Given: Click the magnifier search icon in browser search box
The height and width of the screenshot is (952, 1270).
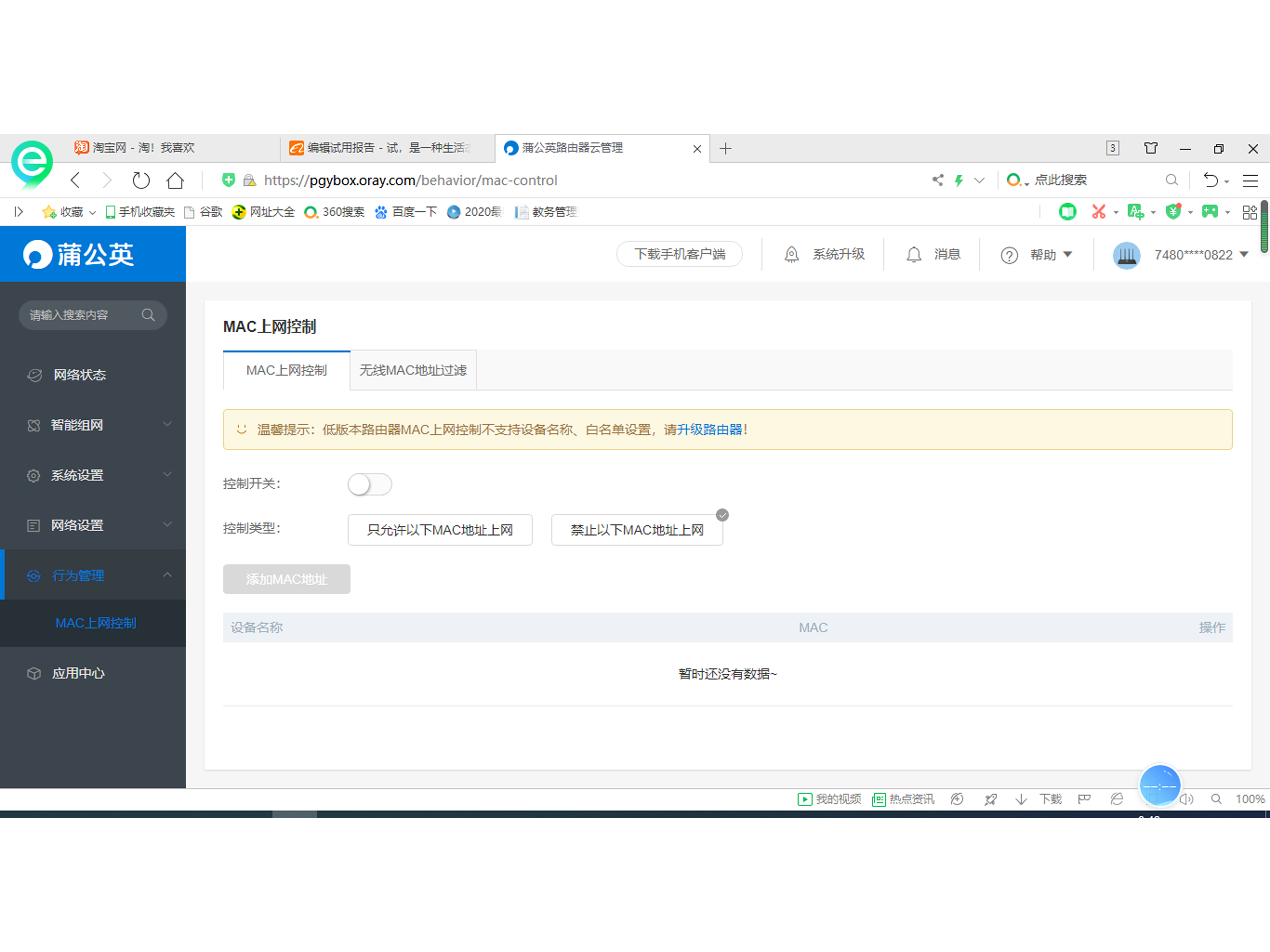Looking at the screenshot, I should click(x=1171, y=180).
